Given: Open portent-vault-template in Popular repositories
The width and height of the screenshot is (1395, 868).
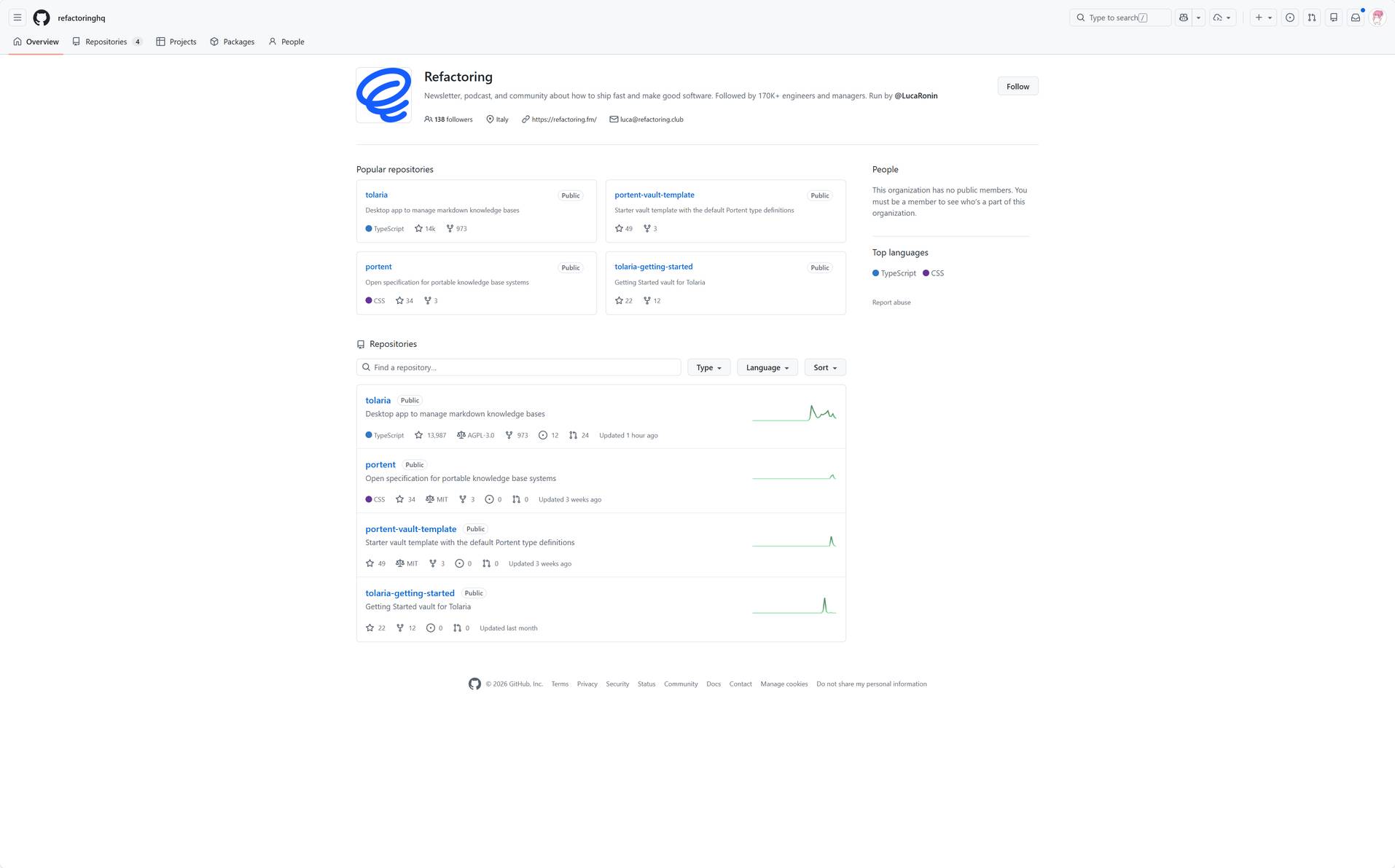Looking at the screenshot, I should click(x=654, y=195).
